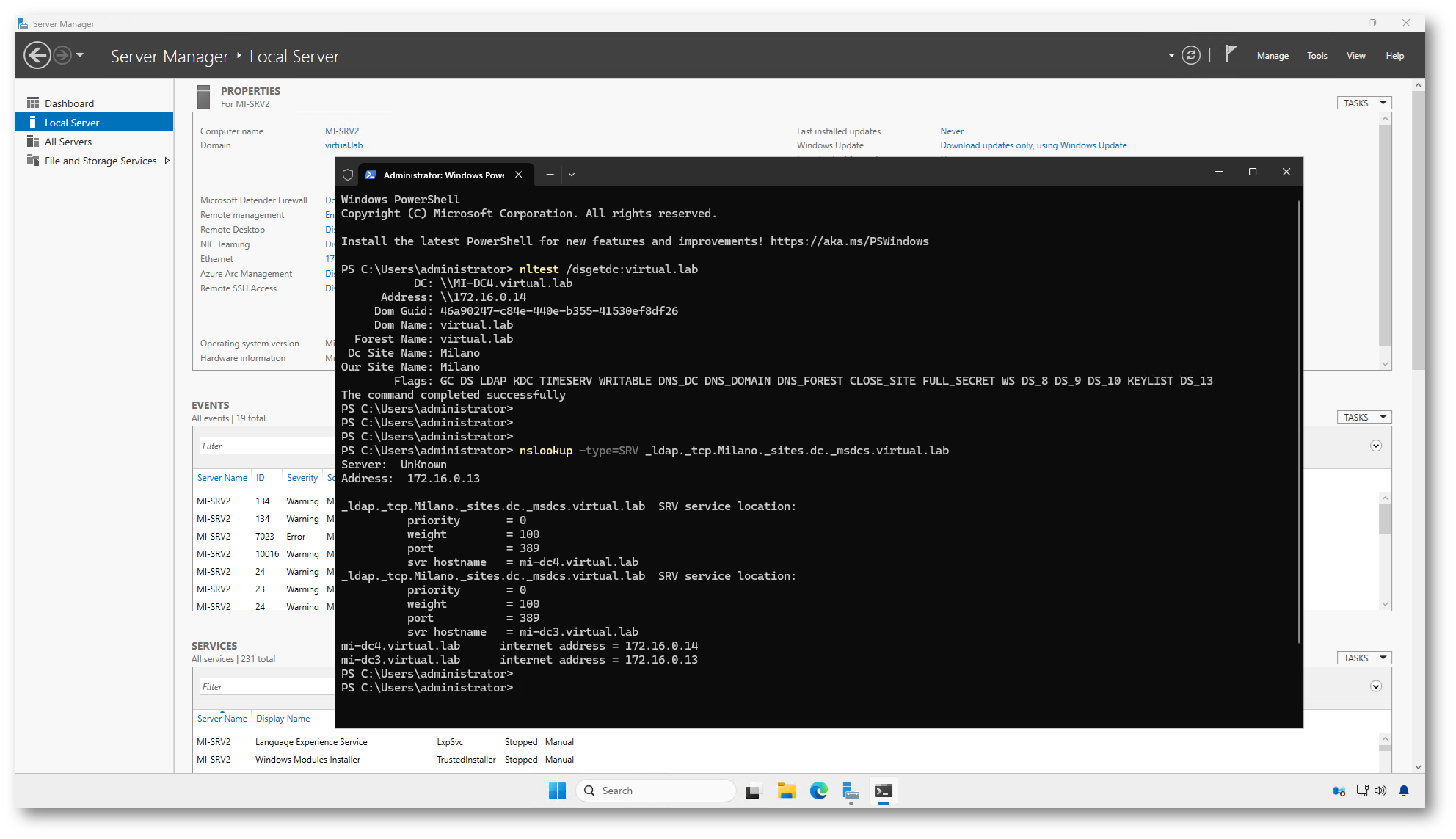
Task: Open the notification bell in system tray
Action: click(x=1404, y=791)
